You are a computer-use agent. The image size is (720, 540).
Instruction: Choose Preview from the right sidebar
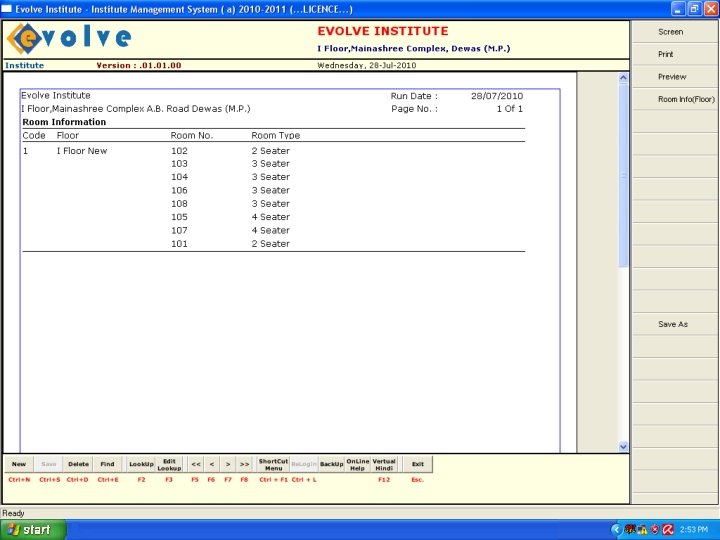point(672,77)
